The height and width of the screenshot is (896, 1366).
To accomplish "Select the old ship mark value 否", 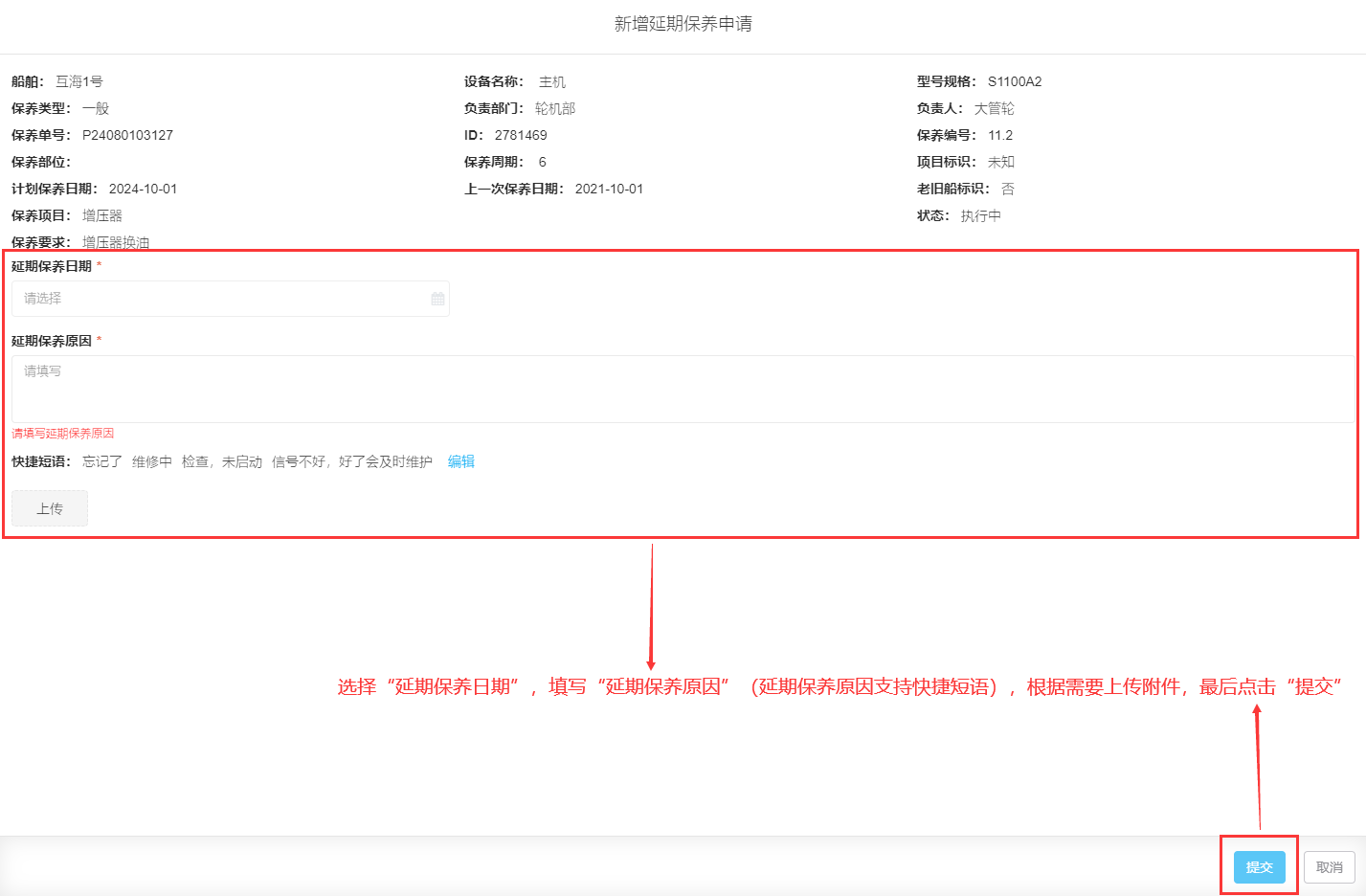I will (1008, 189).
